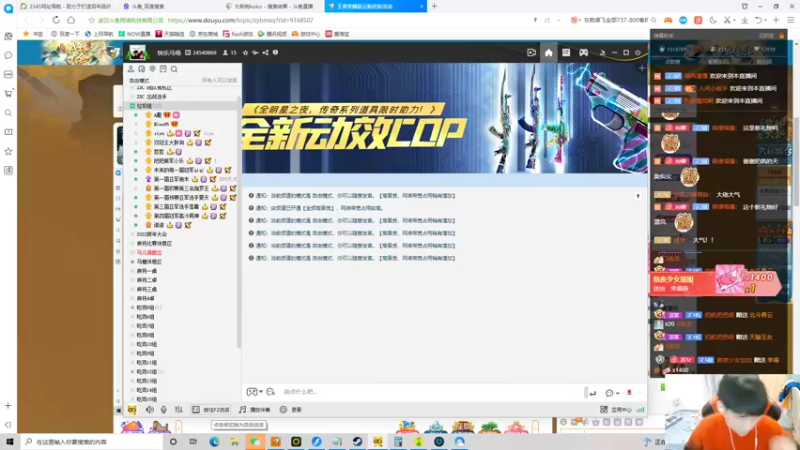Open the bulletin board icon above the channel tree
Image resolution: width=800 pixels, height=450 pixels.
point(163,69)
